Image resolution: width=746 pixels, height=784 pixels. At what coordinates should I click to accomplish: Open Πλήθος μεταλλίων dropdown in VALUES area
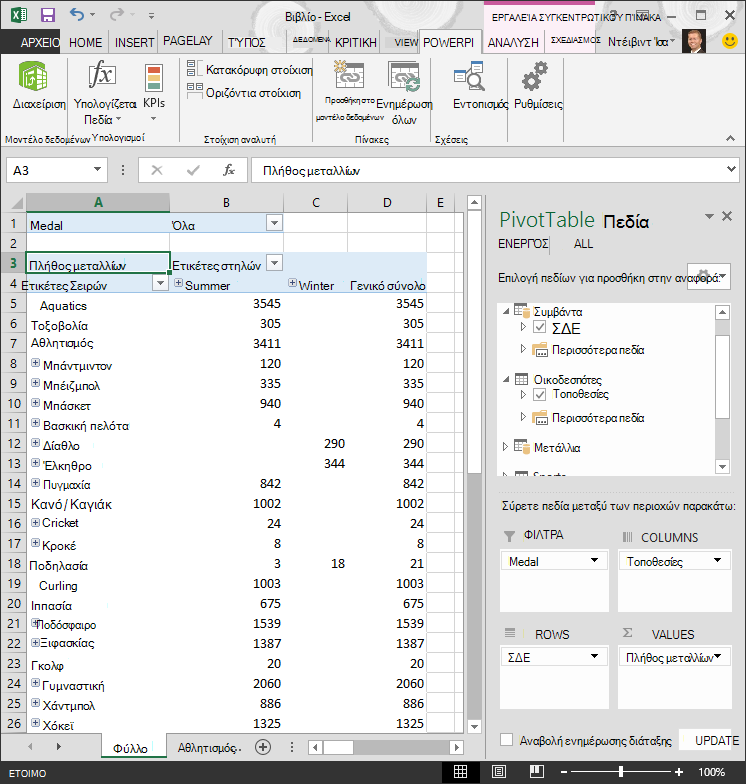[x=718, y=656]
